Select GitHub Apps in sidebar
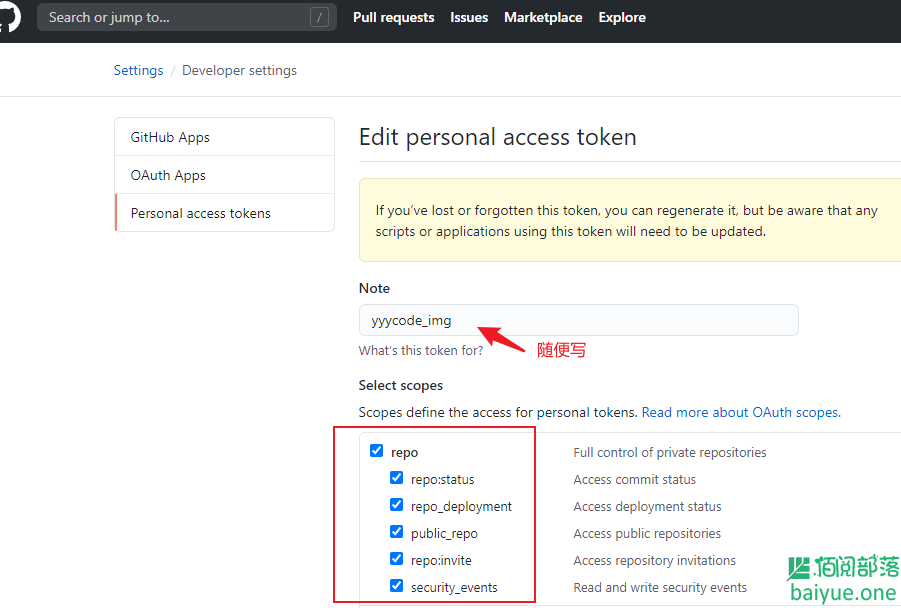 (225, 137)
